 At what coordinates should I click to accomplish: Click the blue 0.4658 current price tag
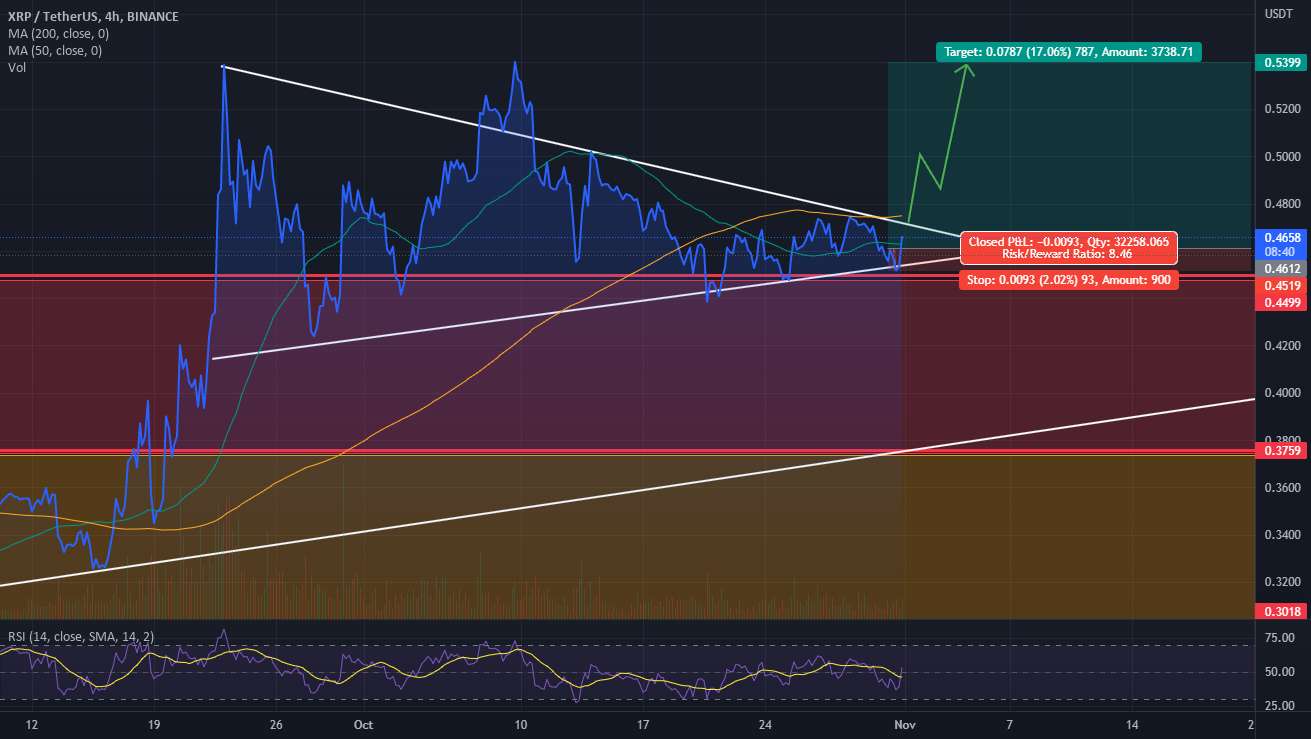1280,237
